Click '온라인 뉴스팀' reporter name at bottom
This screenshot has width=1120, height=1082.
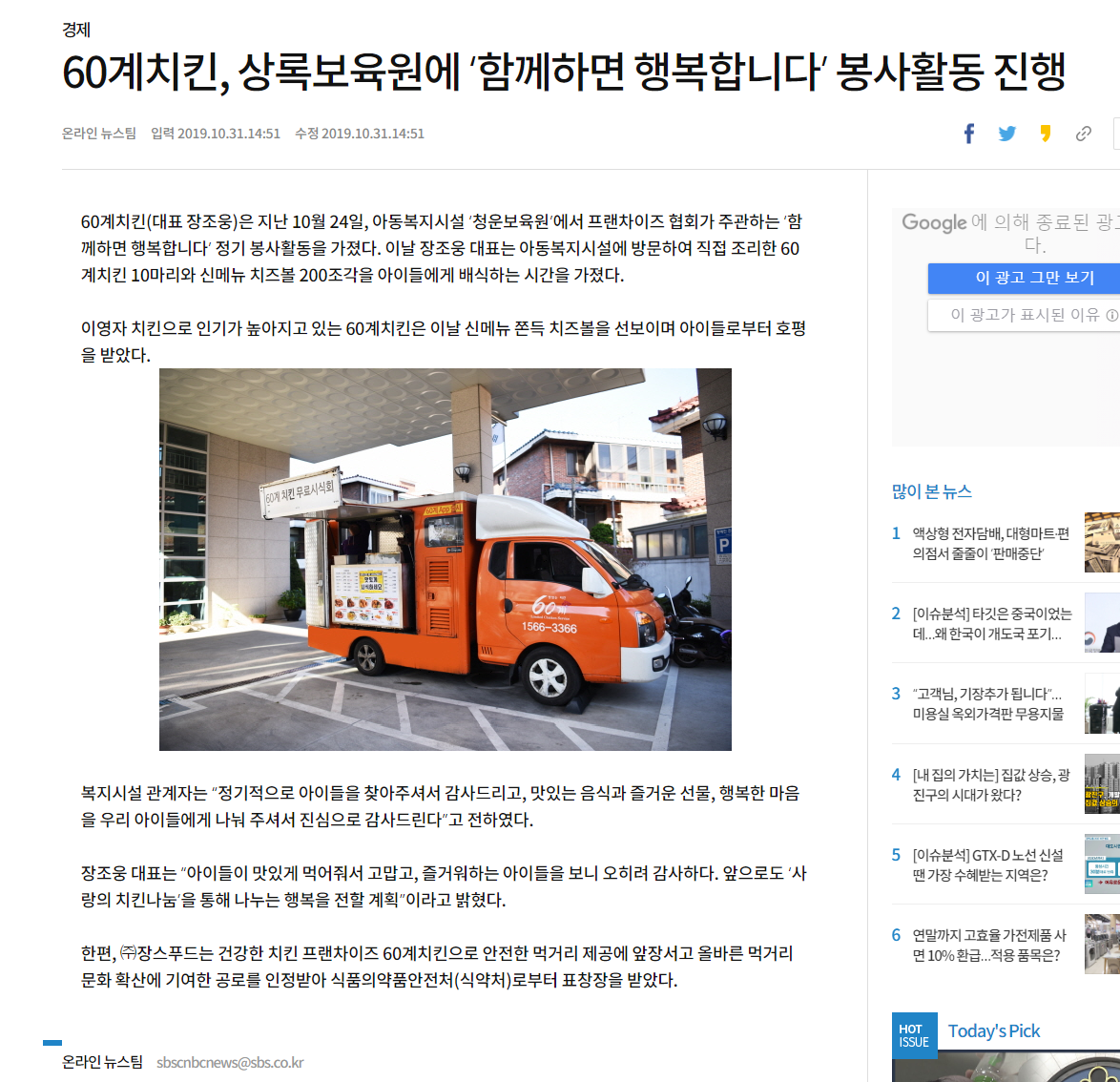[103, 1062]
